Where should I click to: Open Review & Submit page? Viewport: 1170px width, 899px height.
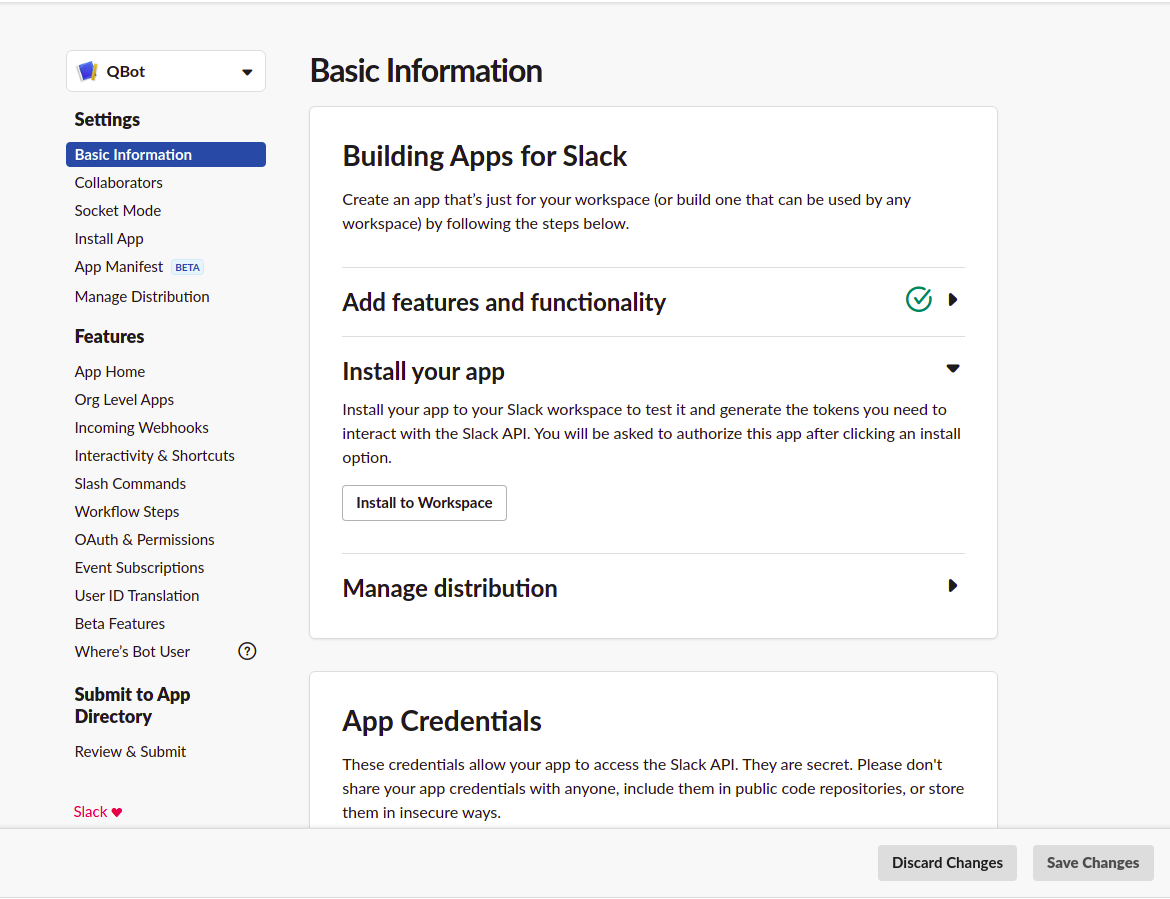[x=130, y=751]
